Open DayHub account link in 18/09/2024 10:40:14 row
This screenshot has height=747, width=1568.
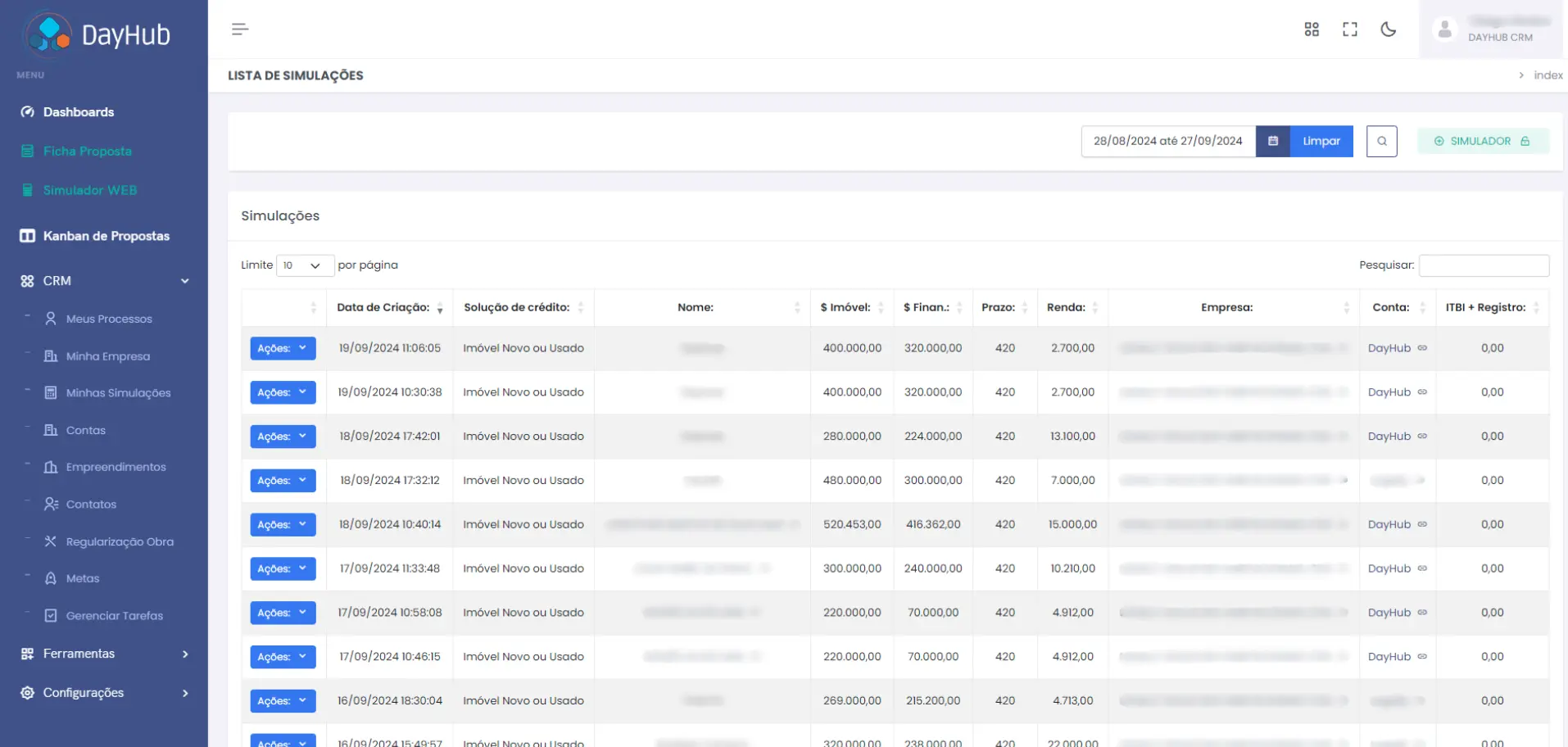(x=1389, y=524)
